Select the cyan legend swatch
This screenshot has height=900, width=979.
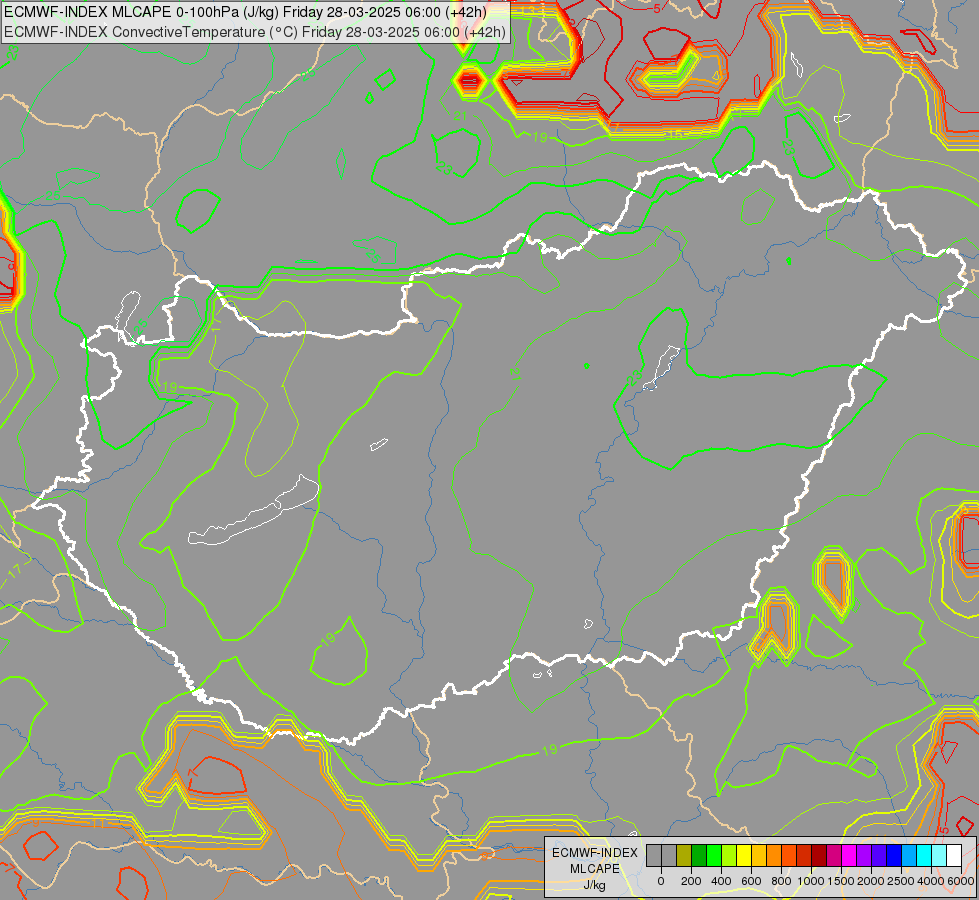pos(925,855)
